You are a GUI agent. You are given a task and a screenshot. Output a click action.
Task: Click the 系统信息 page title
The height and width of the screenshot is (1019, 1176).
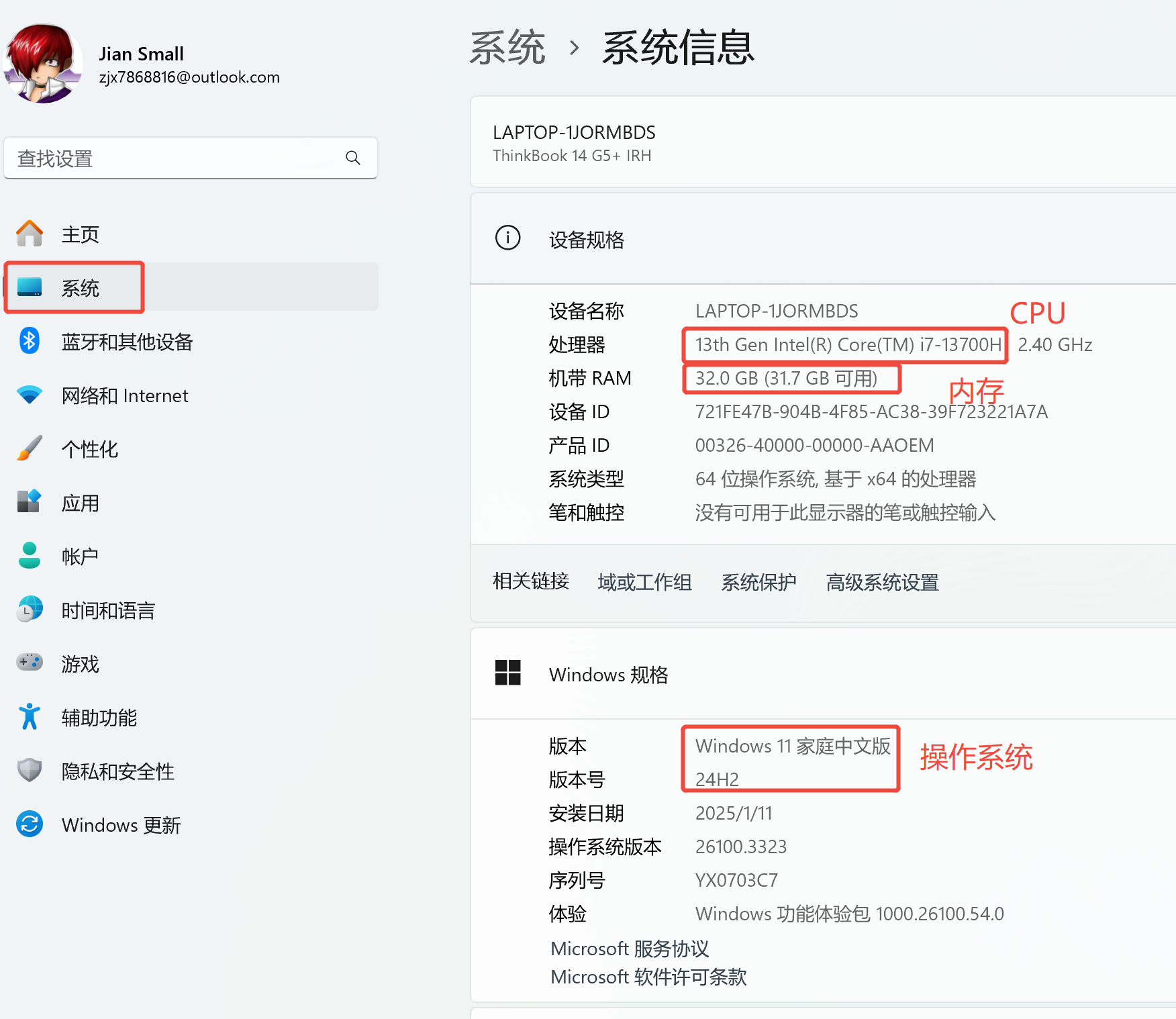(x=678, y=48)
